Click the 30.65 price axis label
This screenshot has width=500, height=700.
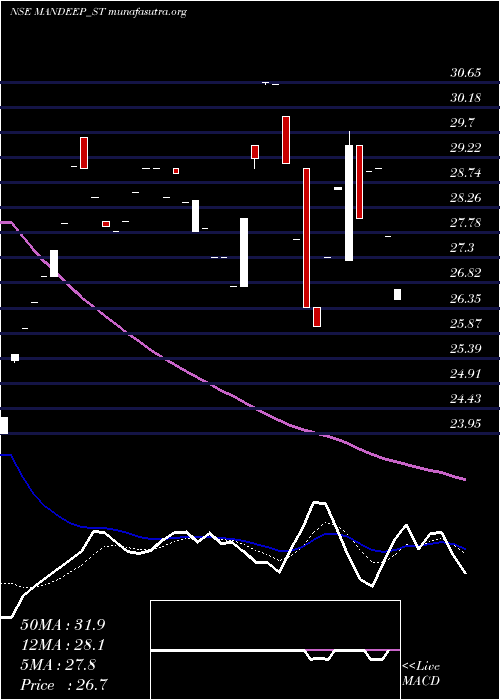tap(466, 73)
